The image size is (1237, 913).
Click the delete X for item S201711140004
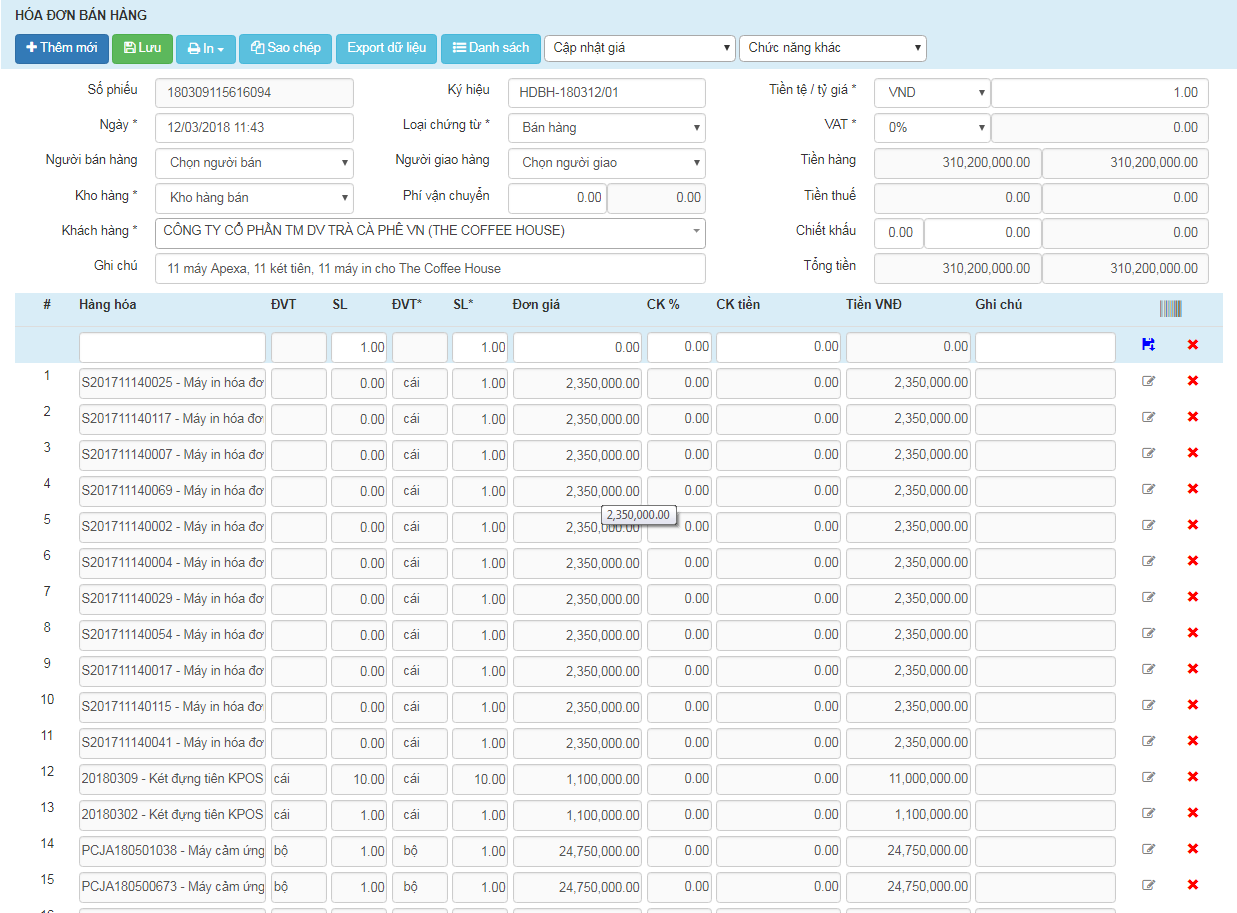tap(1192, 561)
